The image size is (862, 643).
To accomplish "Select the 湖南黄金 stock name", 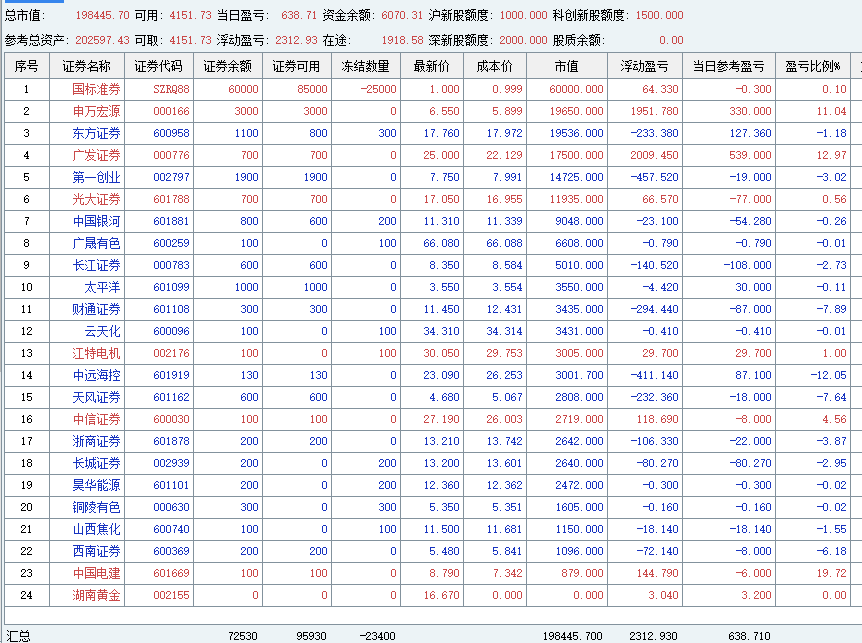I will (x=96, y=595).
